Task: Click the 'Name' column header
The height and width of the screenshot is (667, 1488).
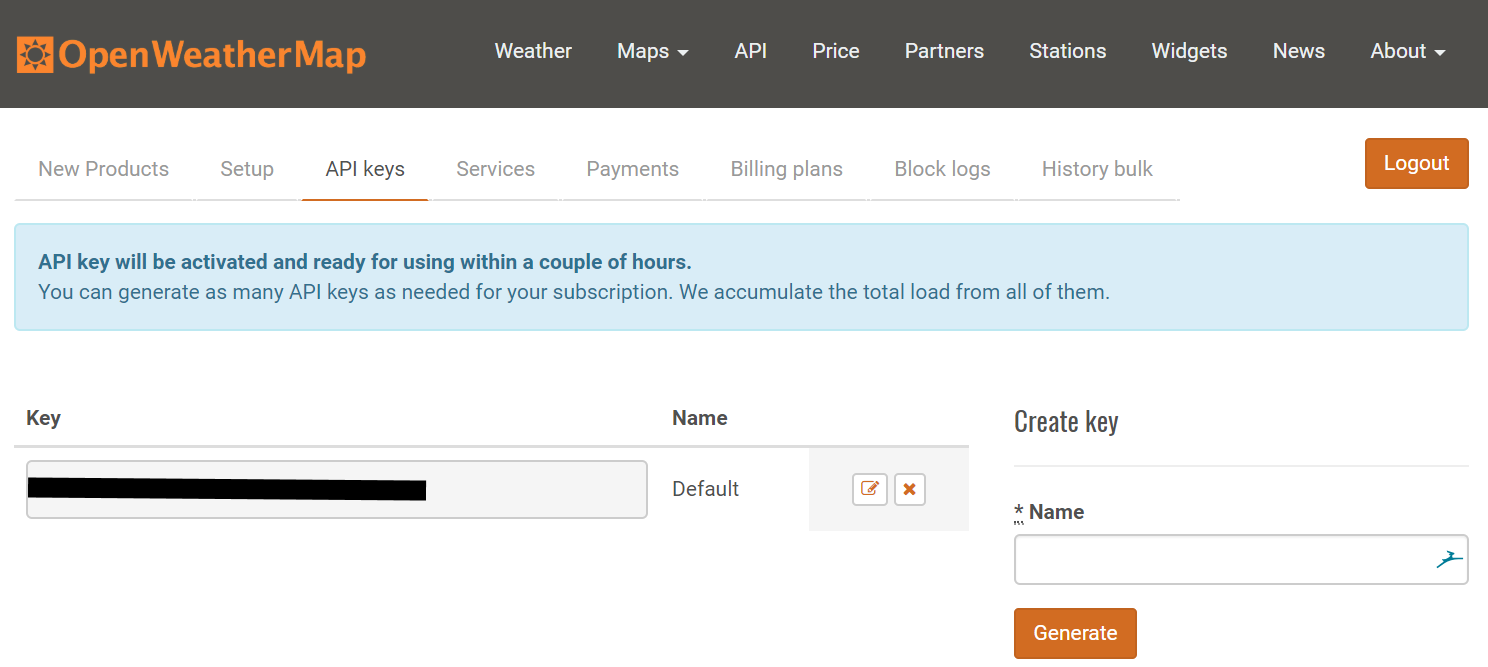Action: pos(700,418)
